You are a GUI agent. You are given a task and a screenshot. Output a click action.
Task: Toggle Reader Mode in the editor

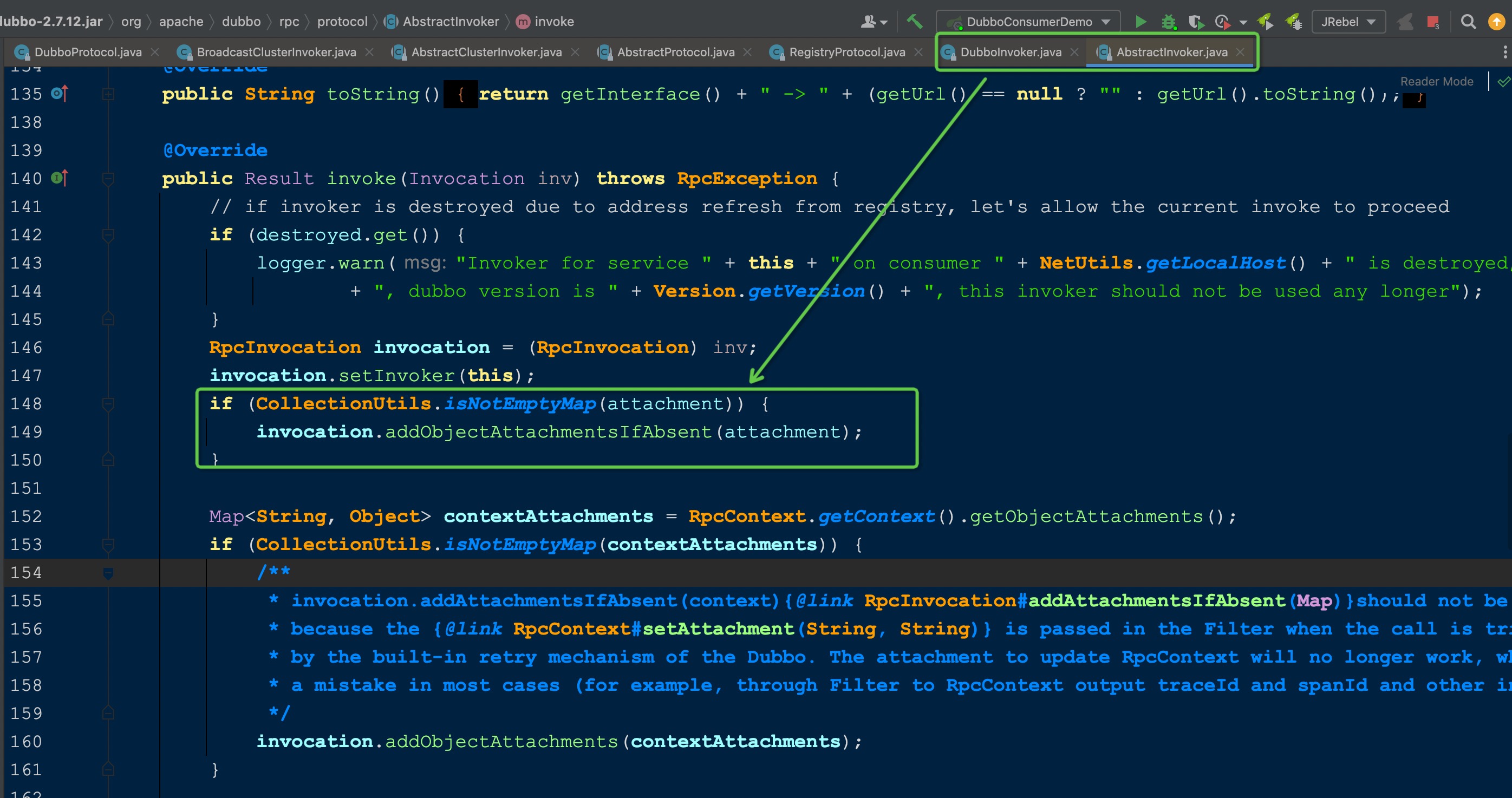[1436, 82]
